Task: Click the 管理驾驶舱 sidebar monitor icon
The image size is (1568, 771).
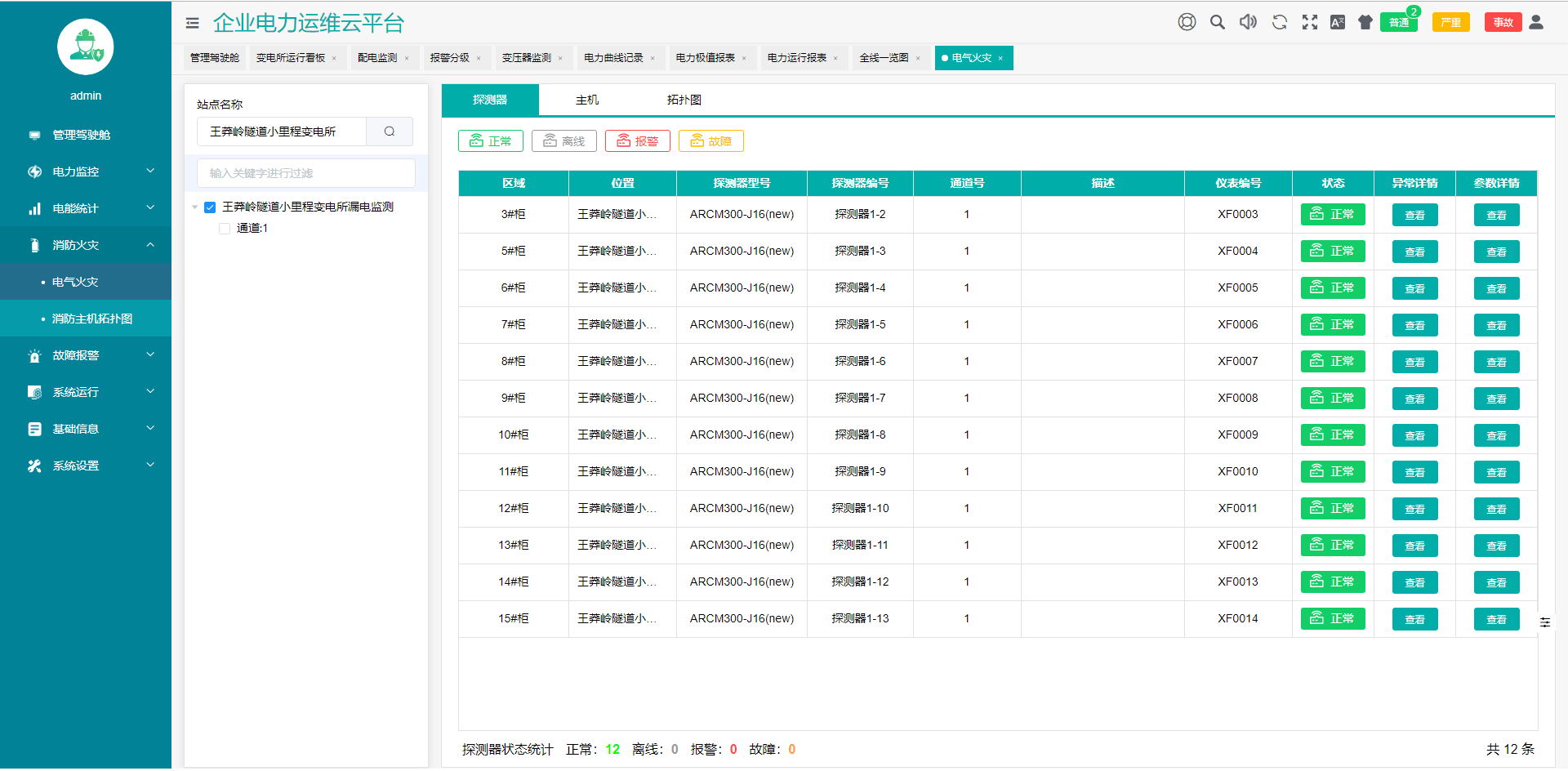Action: pyautogui.click(x=34, y=135)
